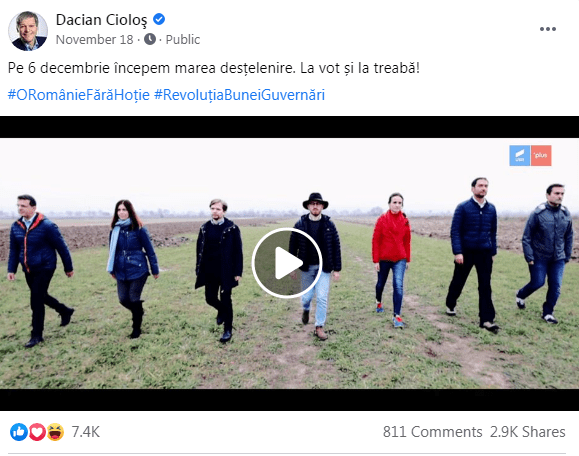Click the clock icon beside the date
579x456 pixels.
tap(150, 39)
